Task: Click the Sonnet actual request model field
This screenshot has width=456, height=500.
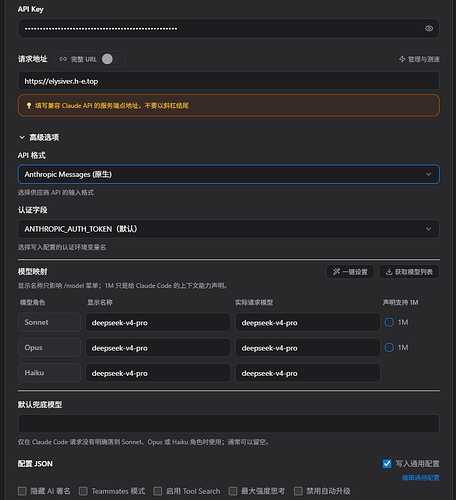Action: pyautogui.click(x=308, y=322)
